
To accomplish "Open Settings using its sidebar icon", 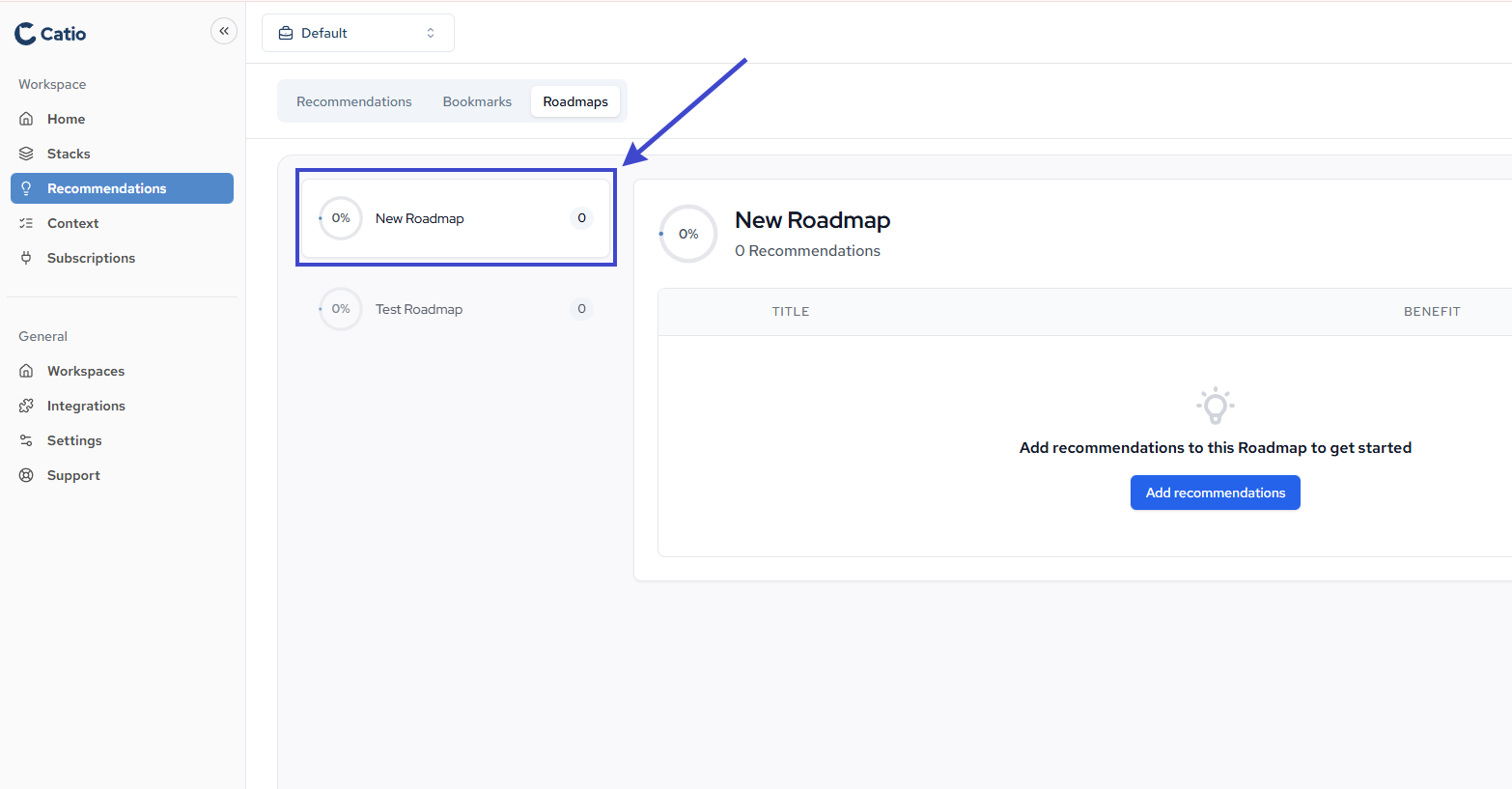I will point(26,439).
